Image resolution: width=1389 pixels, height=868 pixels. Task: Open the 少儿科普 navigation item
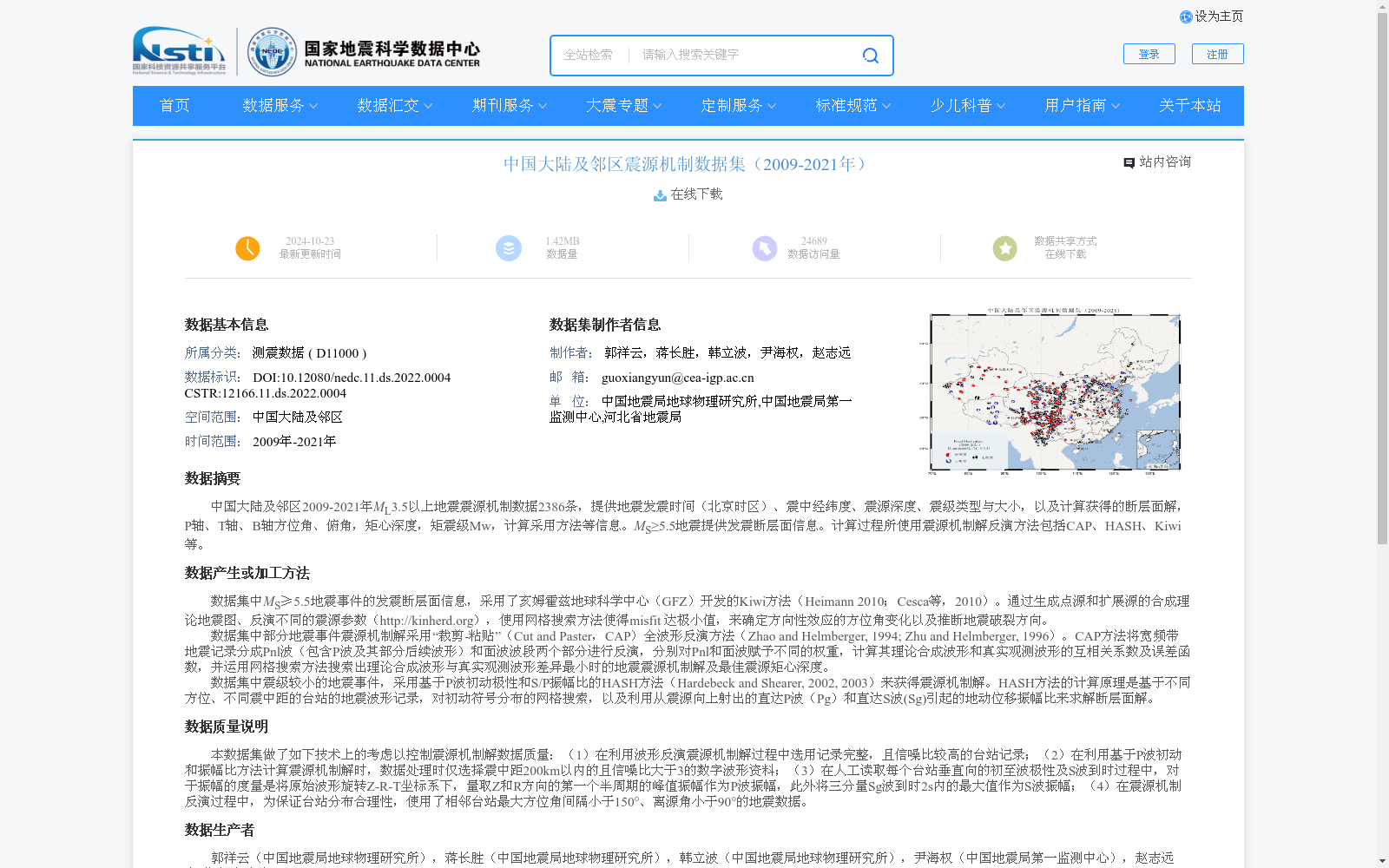point(961,106)
